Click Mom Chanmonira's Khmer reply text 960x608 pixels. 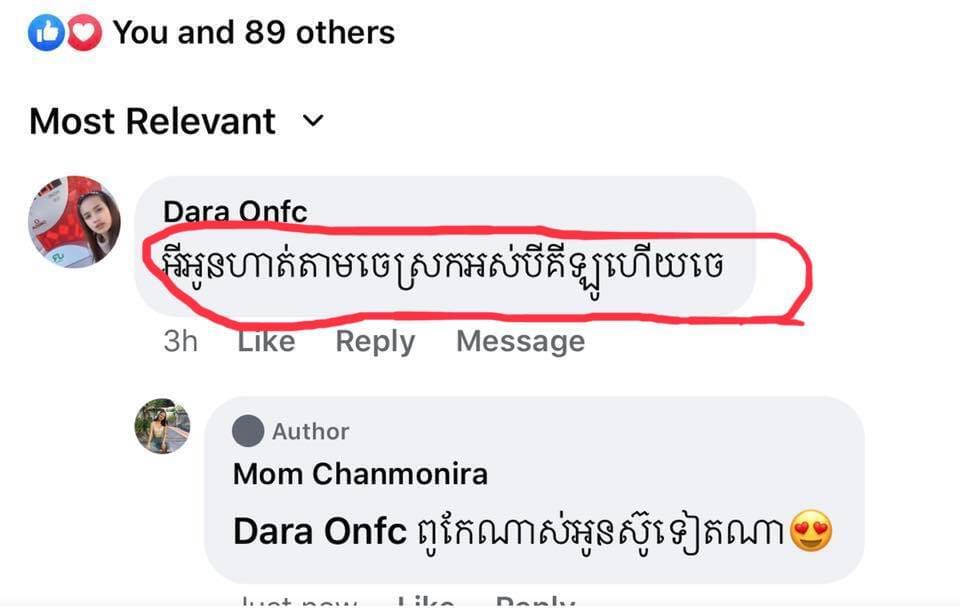pos(600,533)
